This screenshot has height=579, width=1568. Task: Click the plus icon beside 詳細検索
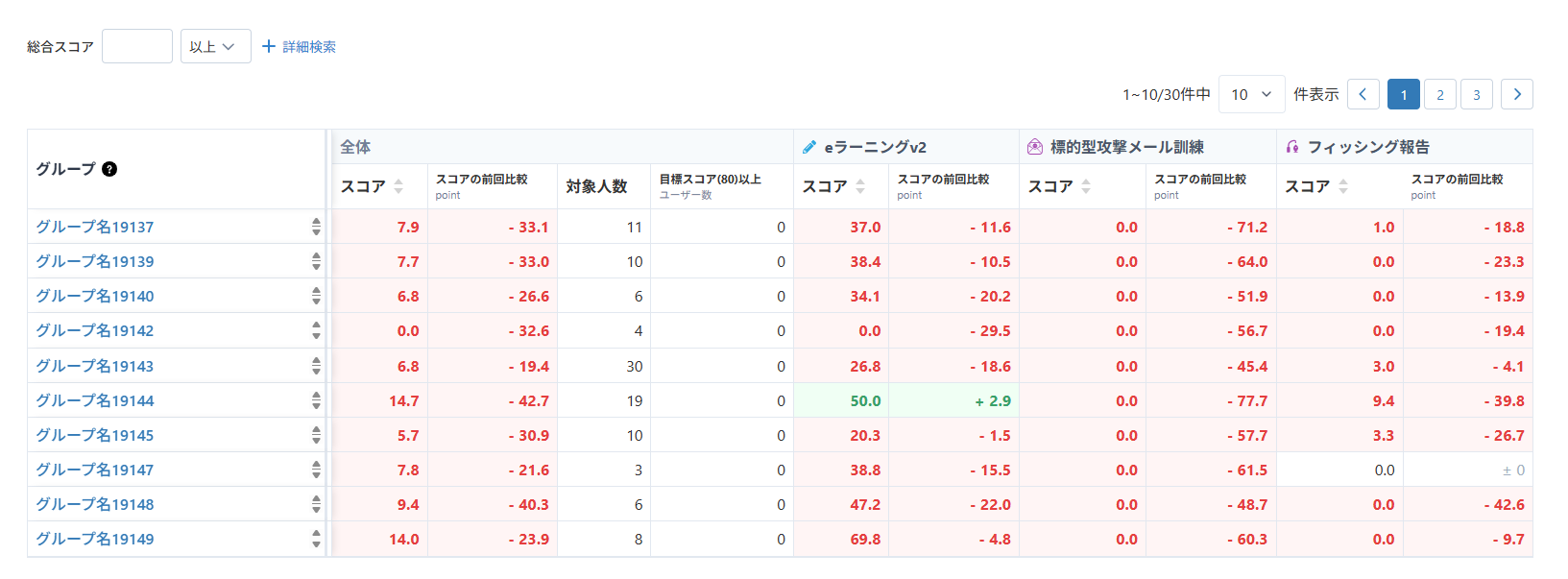(x=269, y=46)
